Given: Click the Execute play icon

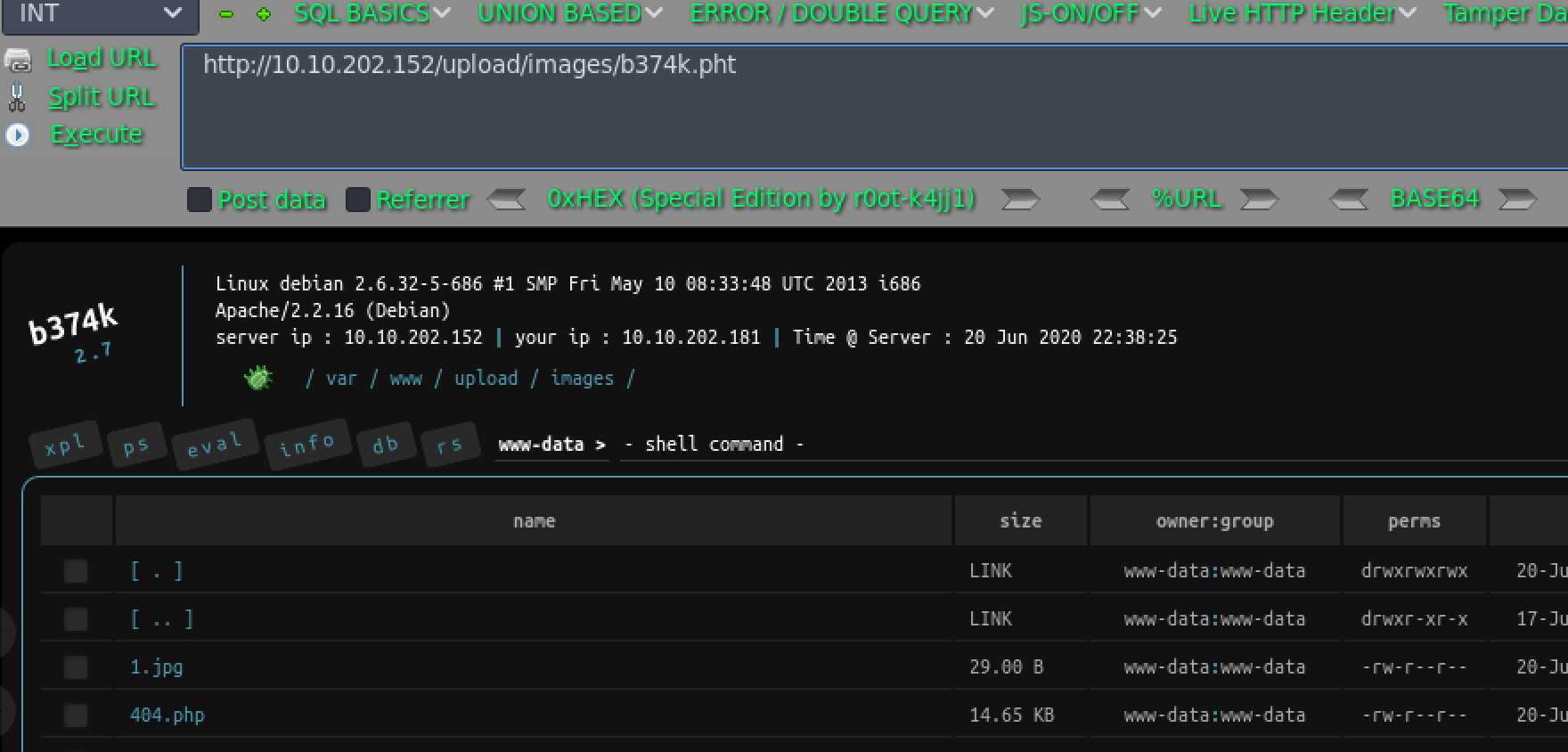Looking at the screenshot, I should pyautogui.click(x=17, y=135).
